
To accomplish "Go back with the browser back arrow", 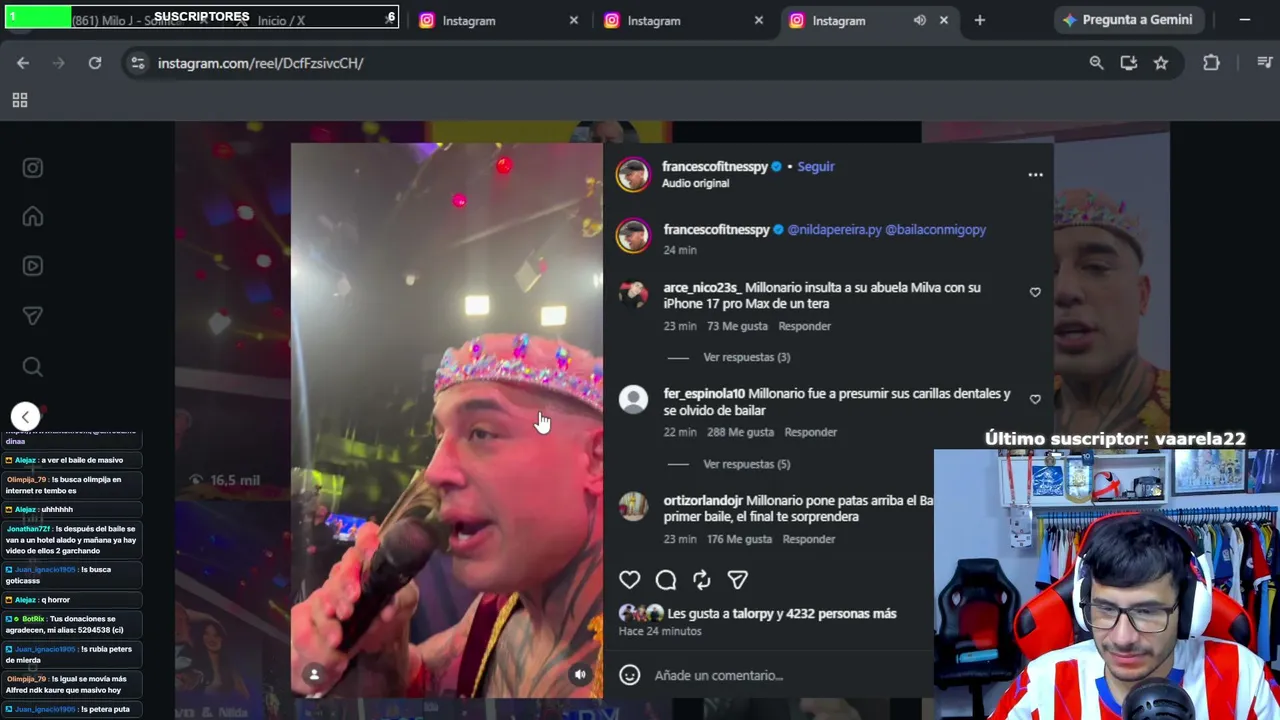I will [23, 63].
